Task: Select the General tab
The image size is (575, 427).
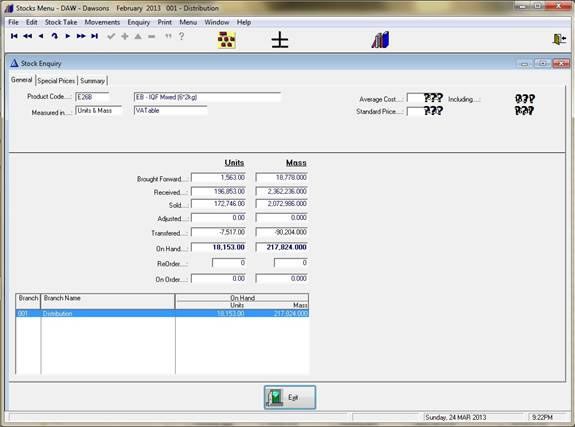Action: pos(22,80)
